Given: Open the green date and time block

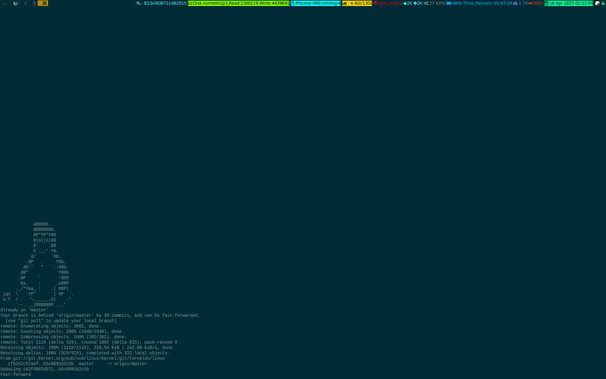Looking at the screenshot, I should [569, 3].
